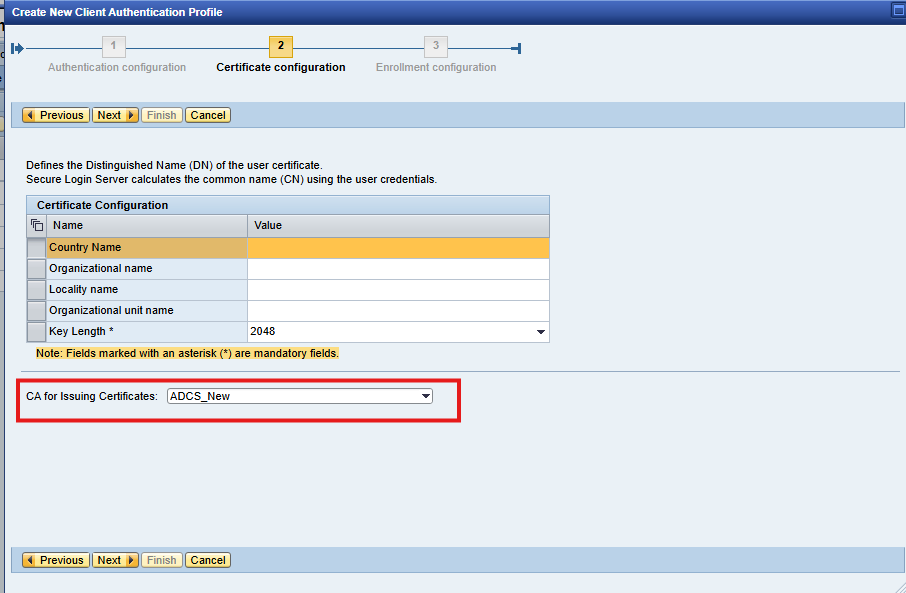Click the roadmap start arrow icon
This screenshot has width=906, height=593.
coord(17,48)
